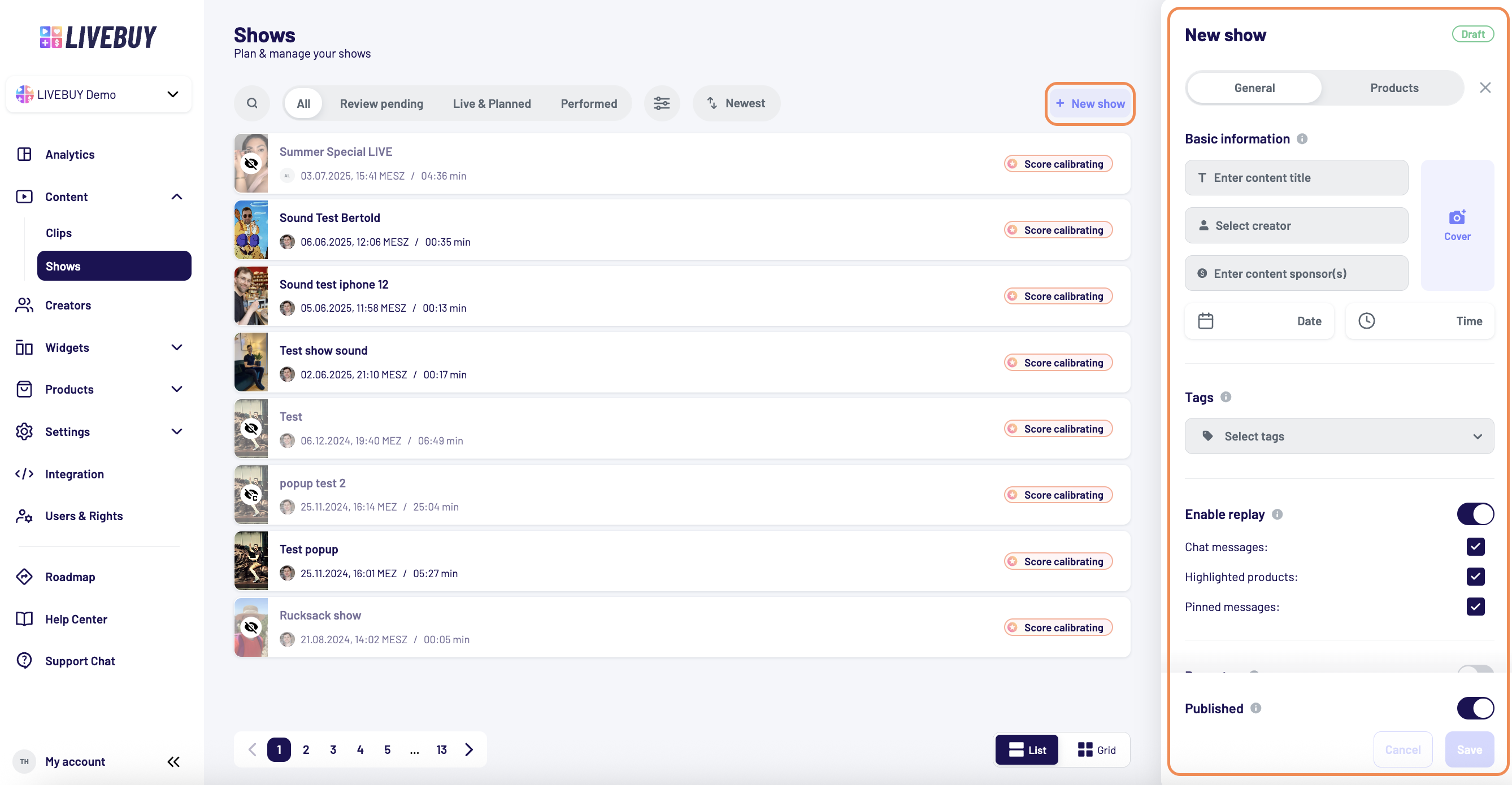Uncheck Pinned messages checkbox
This screenshot has height=785, width=1512.
click(x=1475, y=606)
